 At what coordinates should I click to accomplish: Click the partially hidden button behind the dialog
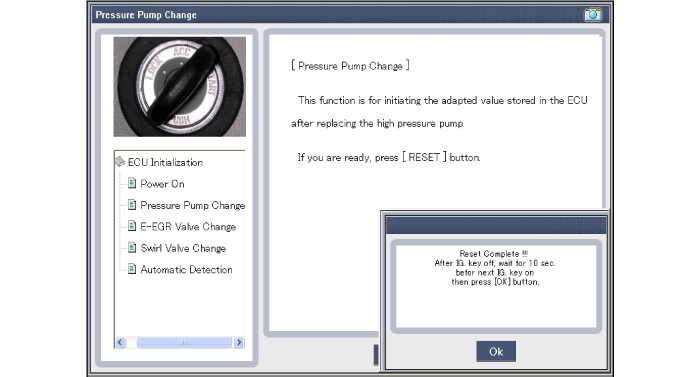(x=376, y=355)
